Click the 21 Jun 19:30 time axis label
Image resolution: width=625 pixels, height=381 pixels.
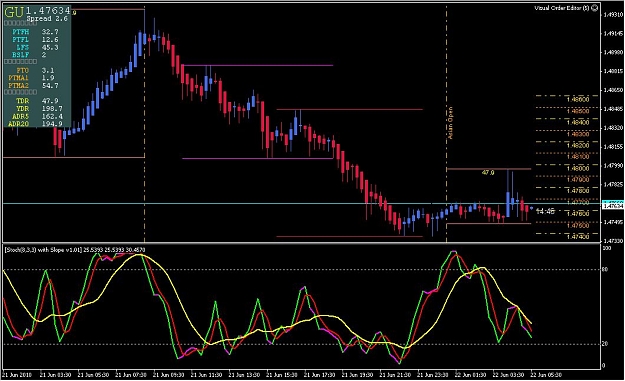tap(357, 375)
